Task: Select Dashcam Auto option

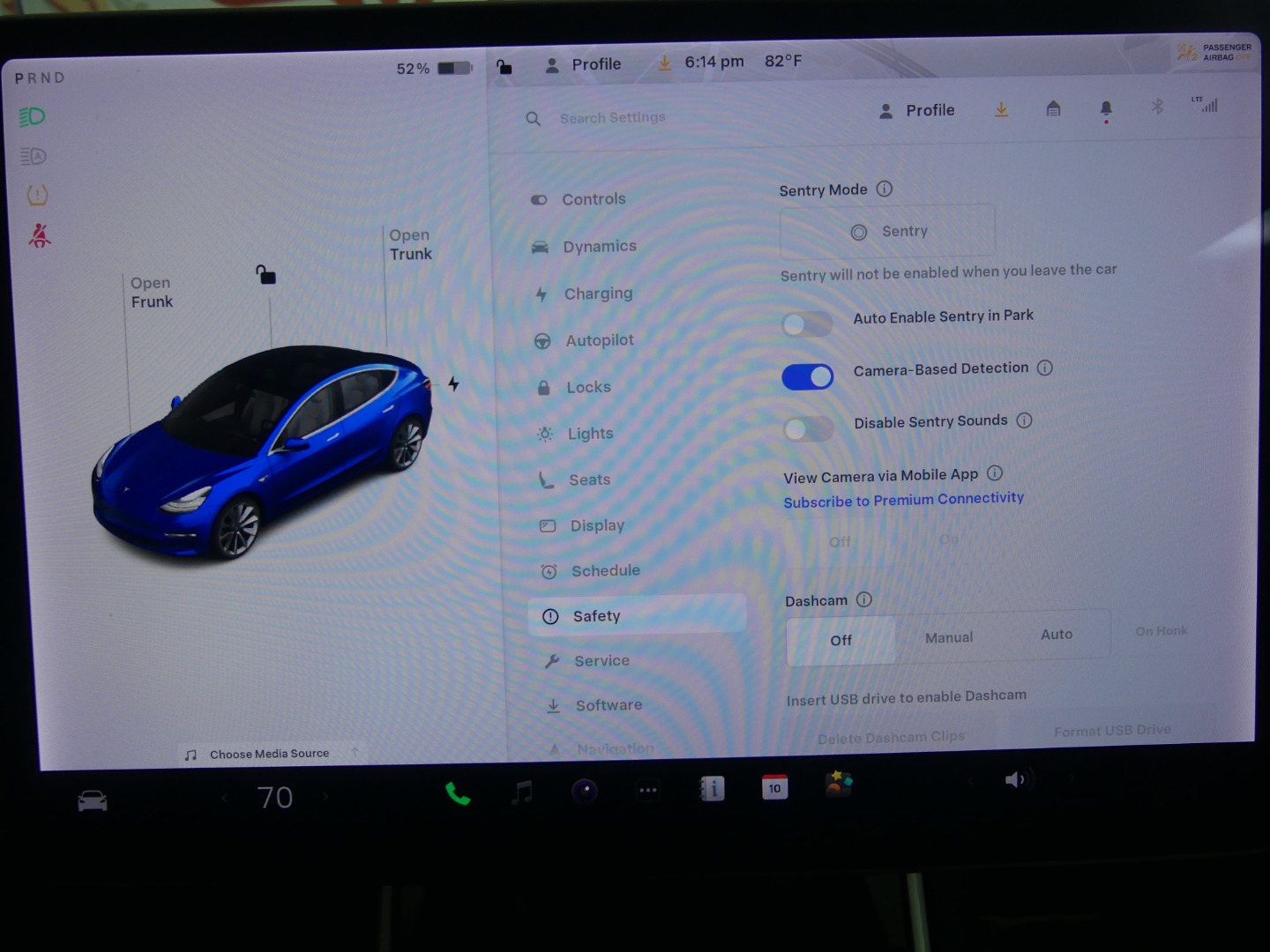Action: pyautogui.click(x=1057, y=634)
